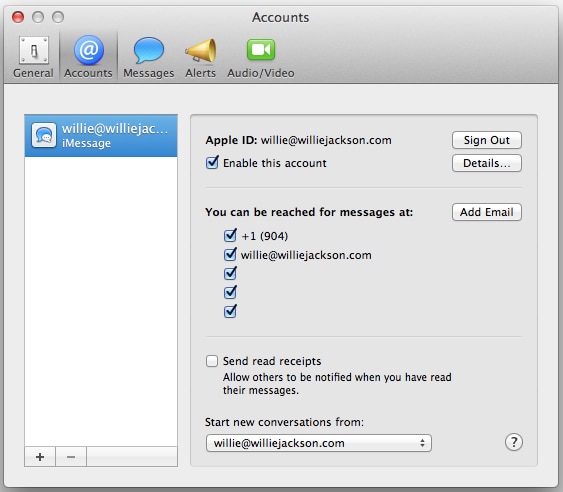This screenshot has height=492, width=563.
Task: Open Audio/Video camera preferences
Action: point(261,57)
